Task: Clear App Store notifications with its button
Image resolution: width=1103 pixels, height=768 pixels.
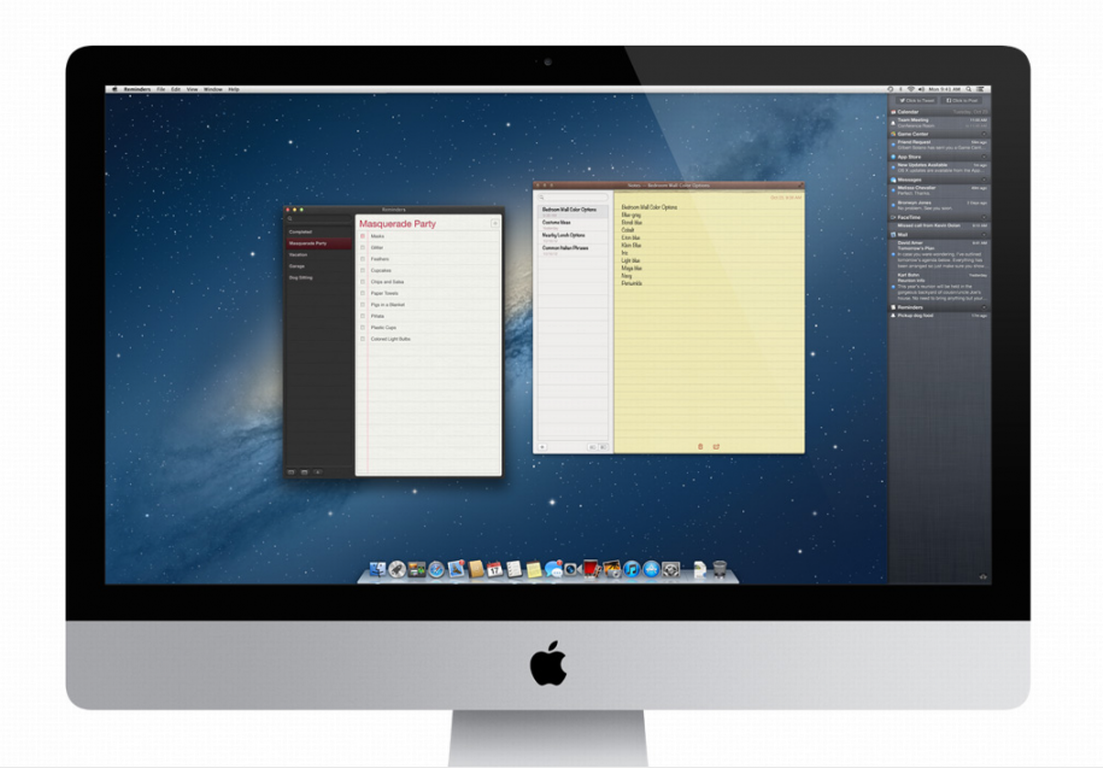Action: (984, 157)
